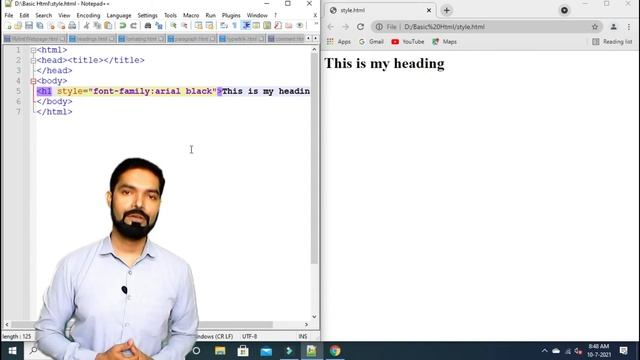Click the horizontal scrollbar left arrow in Notepad++

(7, 324)
